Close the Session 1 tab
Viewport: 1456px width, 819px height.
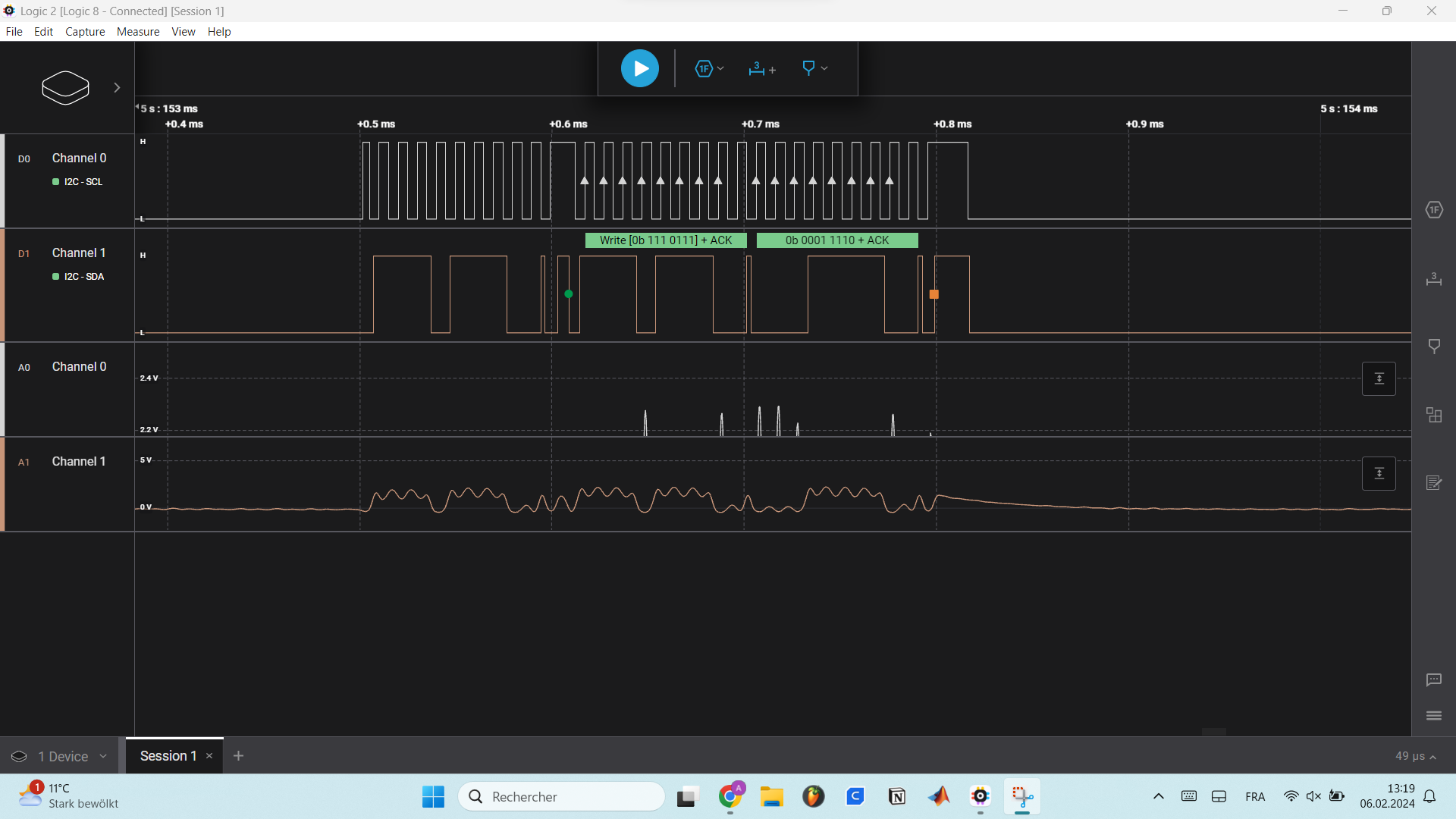pos(209,756)
